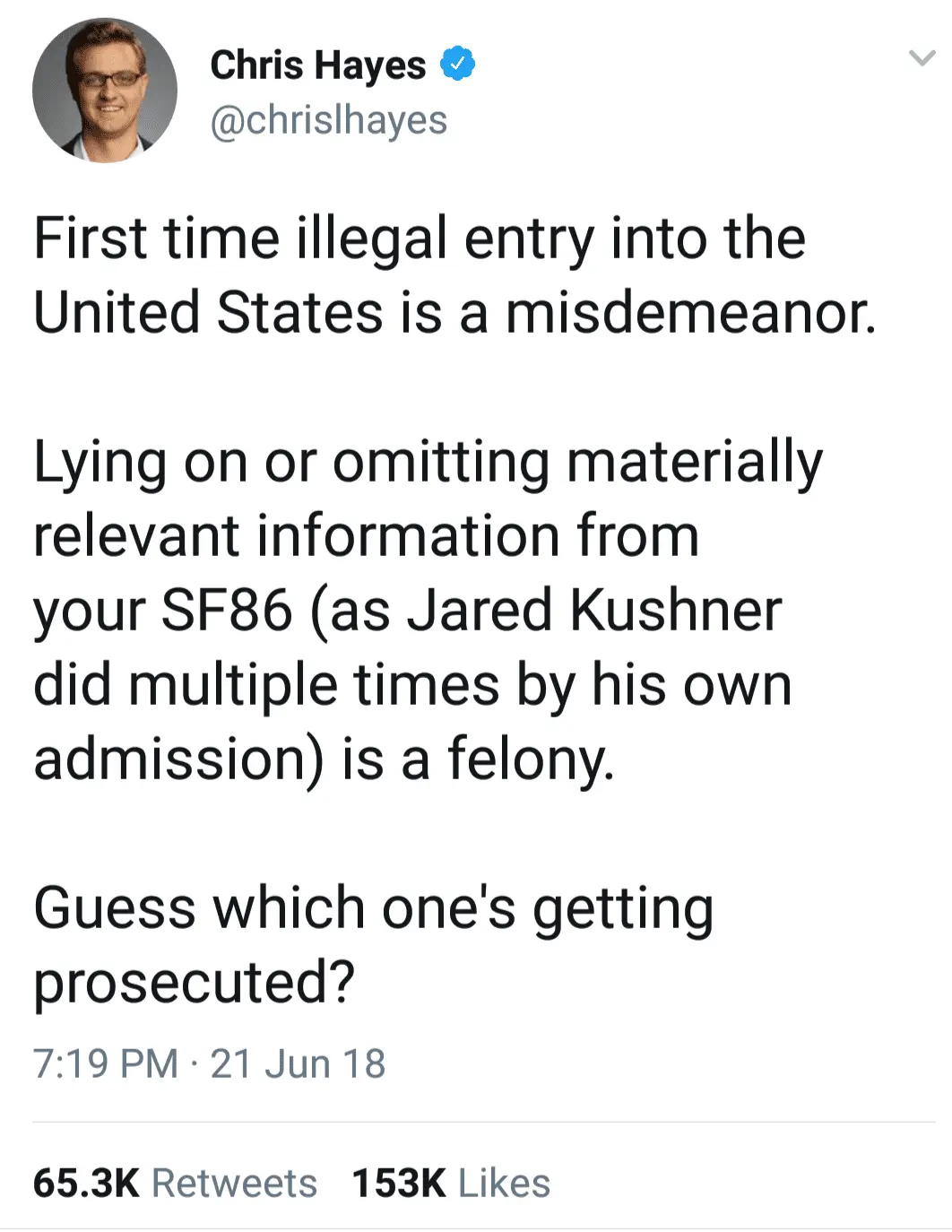Viewport: 952px width, 1232px height.
Task: Click "SF86" in the tweet text
Action: coord(226,611)
